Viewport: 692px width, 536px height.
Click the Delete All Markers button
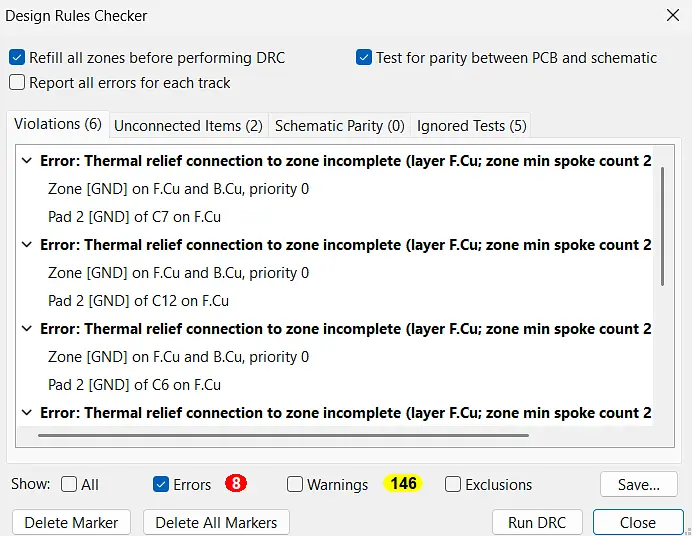(216, 522)
